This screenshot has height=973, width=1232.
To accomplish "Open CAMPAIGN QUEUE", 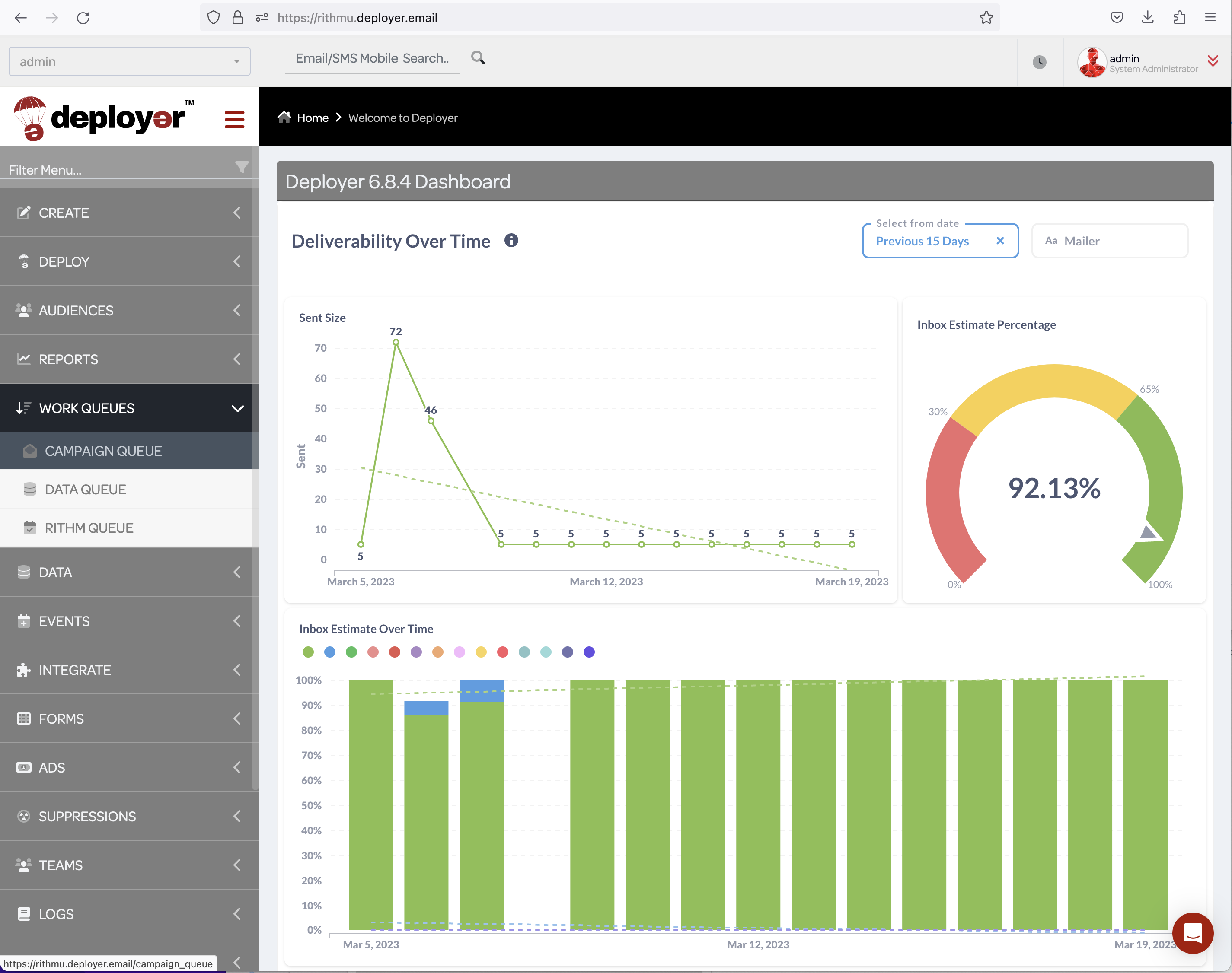I will (x=129, y=451).
